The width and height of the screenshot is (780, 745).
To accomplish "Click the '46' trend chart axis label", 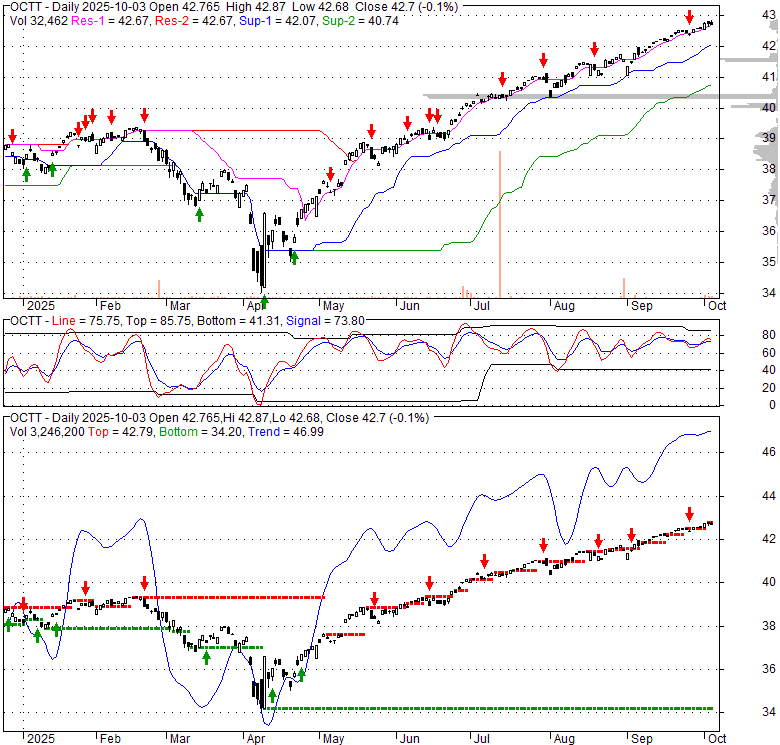I will coord(769,452).
